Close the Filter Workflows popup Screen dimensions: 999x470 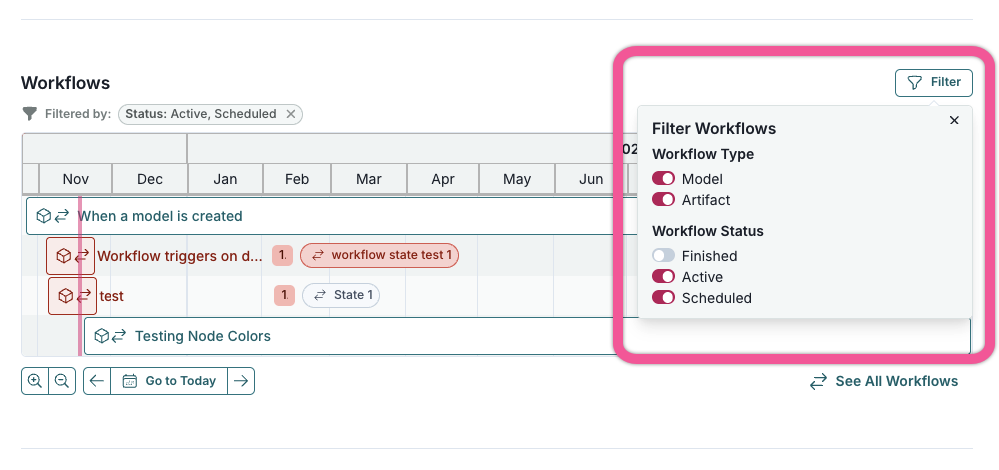pyautogui.click(x=954, y=120)
